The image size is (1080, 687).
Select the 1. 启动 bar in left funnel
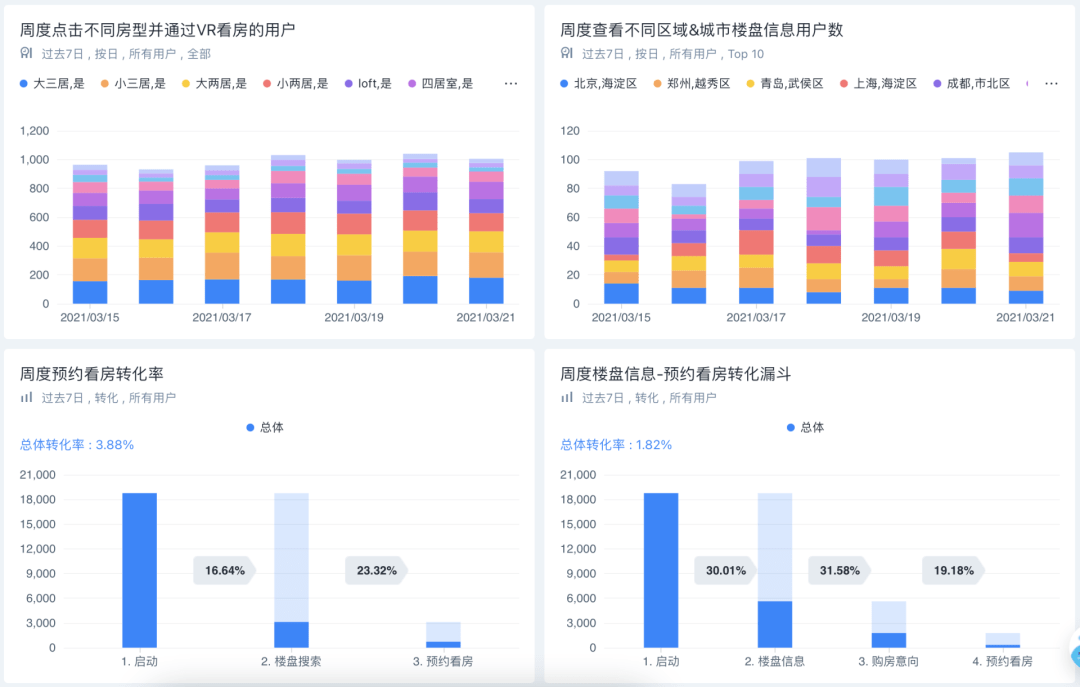click(x=140, y=571)
